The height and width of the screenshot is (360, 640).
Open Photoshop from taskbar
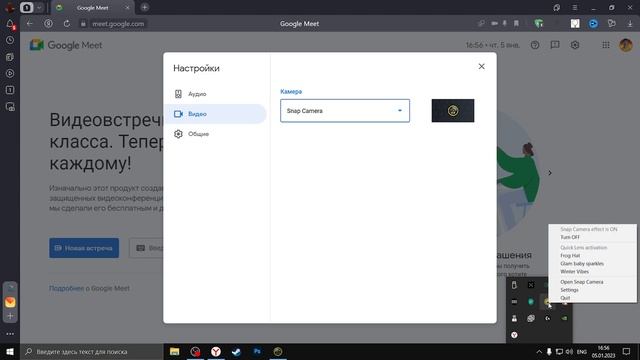pyautogui.click(x=257, y=351)
